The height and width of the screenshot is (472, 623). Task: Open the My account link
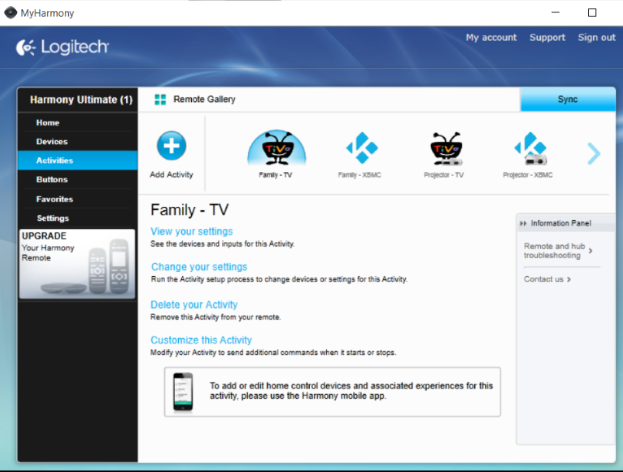491,37
